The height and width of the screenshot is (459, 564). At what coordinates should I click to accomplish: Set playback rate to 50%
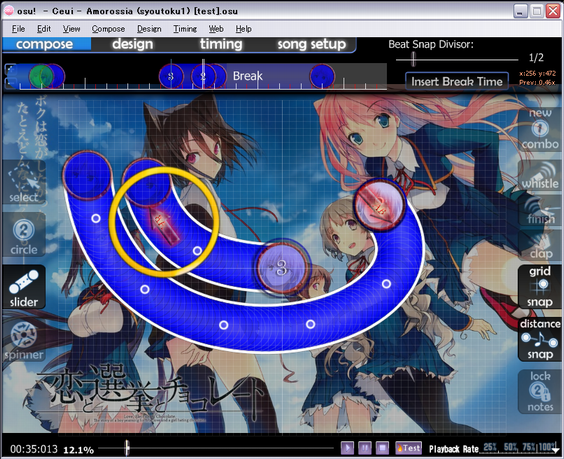(510, 447)
